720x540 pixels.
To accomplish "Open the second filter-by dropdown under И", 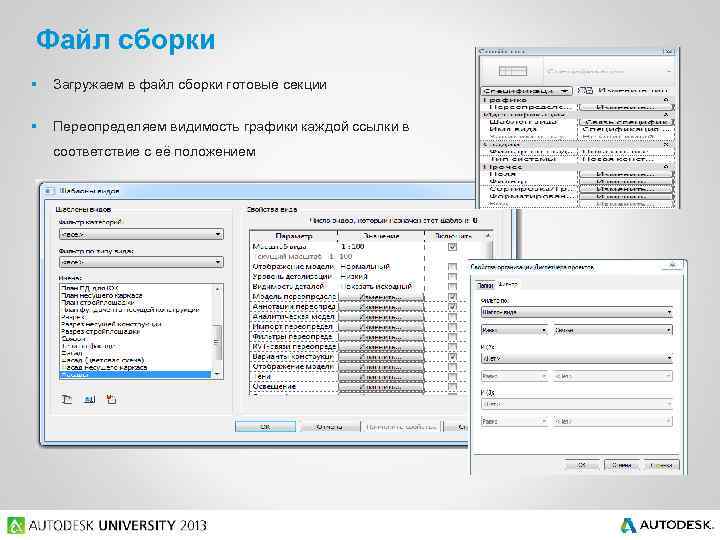I will (576, 358).
